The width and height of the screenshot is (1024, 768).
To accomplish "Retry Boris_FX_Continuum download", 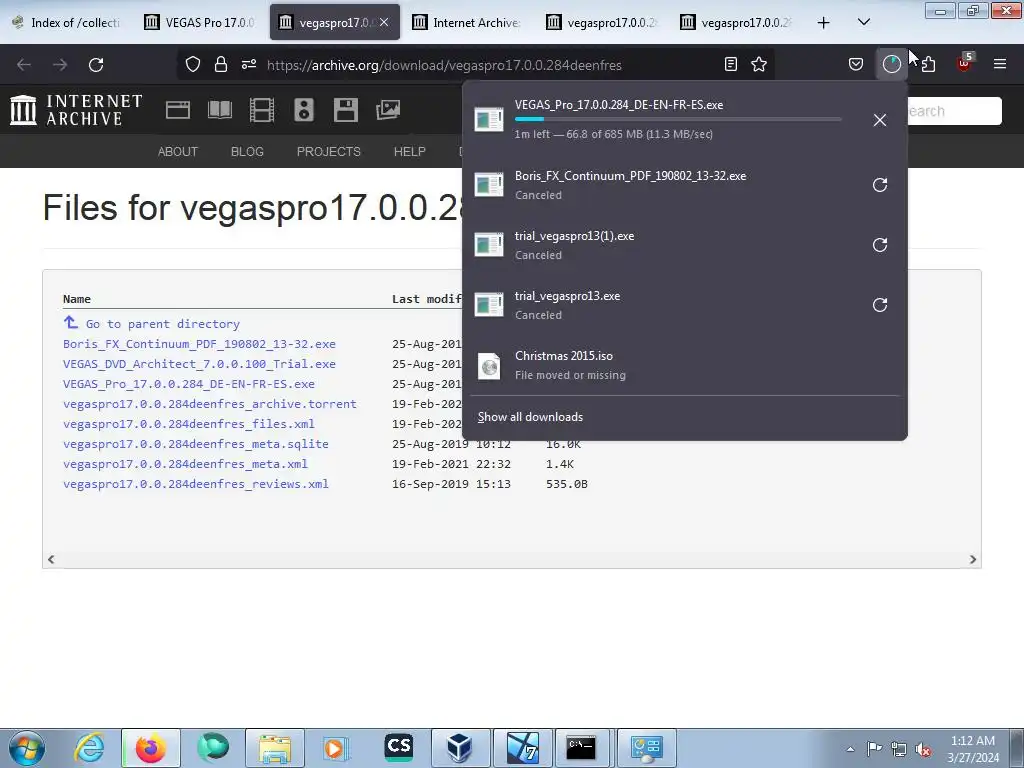I will (x=880, y=185).
